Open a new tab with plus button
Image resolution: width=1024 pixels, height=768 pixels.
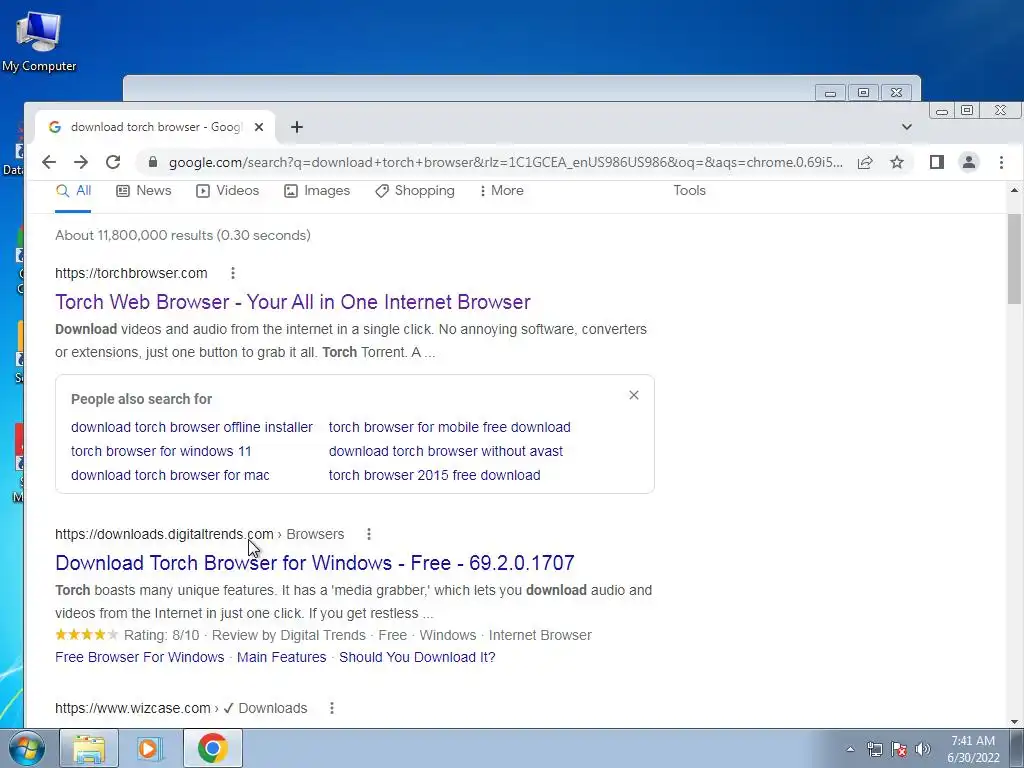pos(297,127)
